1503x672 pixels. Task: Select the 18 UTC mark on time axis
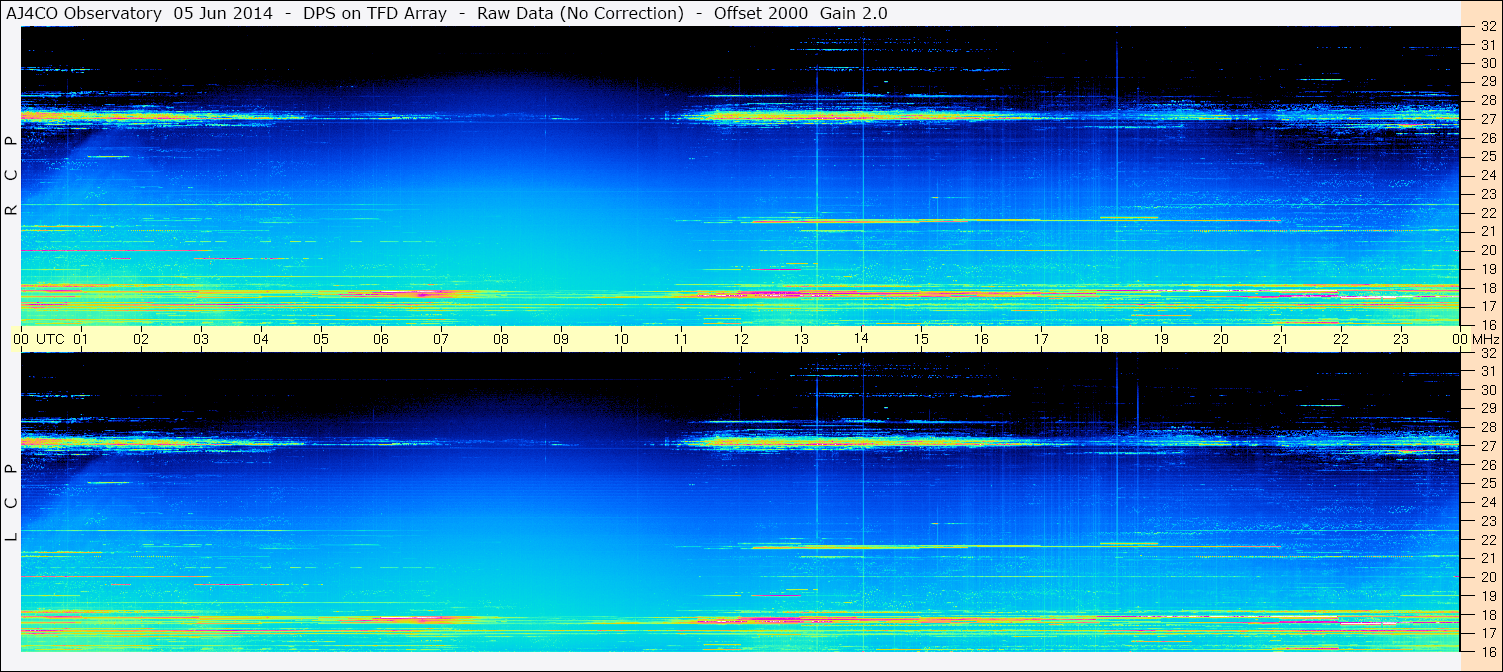[1101, 339]
